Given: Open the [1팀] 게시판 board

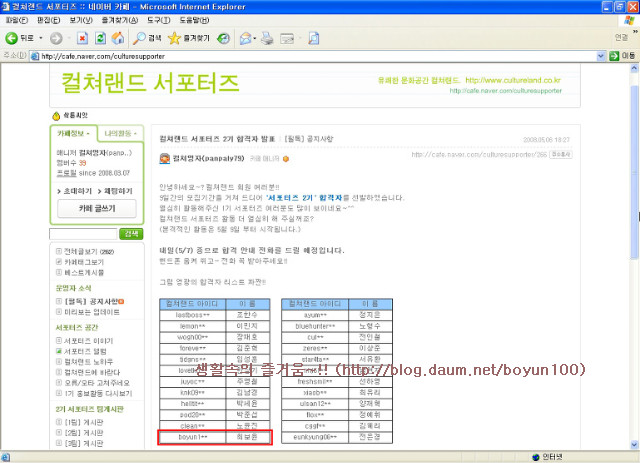Looking at the screenshot, I should point(84,422).
